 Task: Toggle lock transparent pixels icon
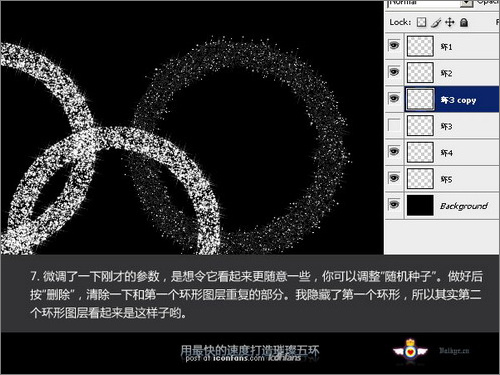[x=422, y=22]
